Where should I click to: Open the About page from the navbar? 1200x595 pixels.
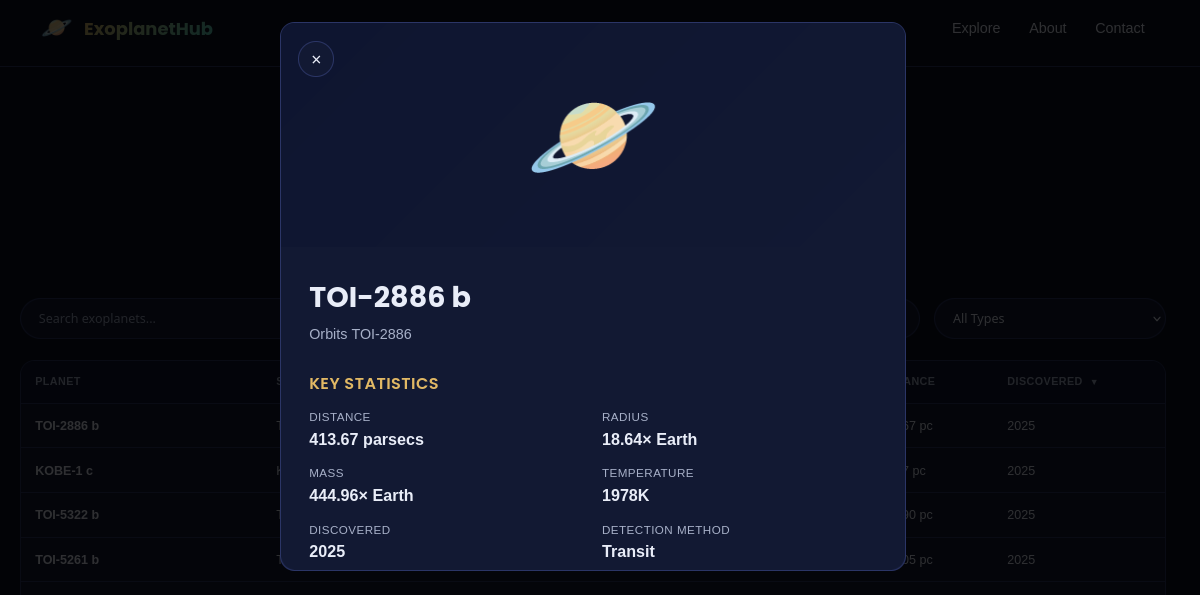(x=1048, y=28)
